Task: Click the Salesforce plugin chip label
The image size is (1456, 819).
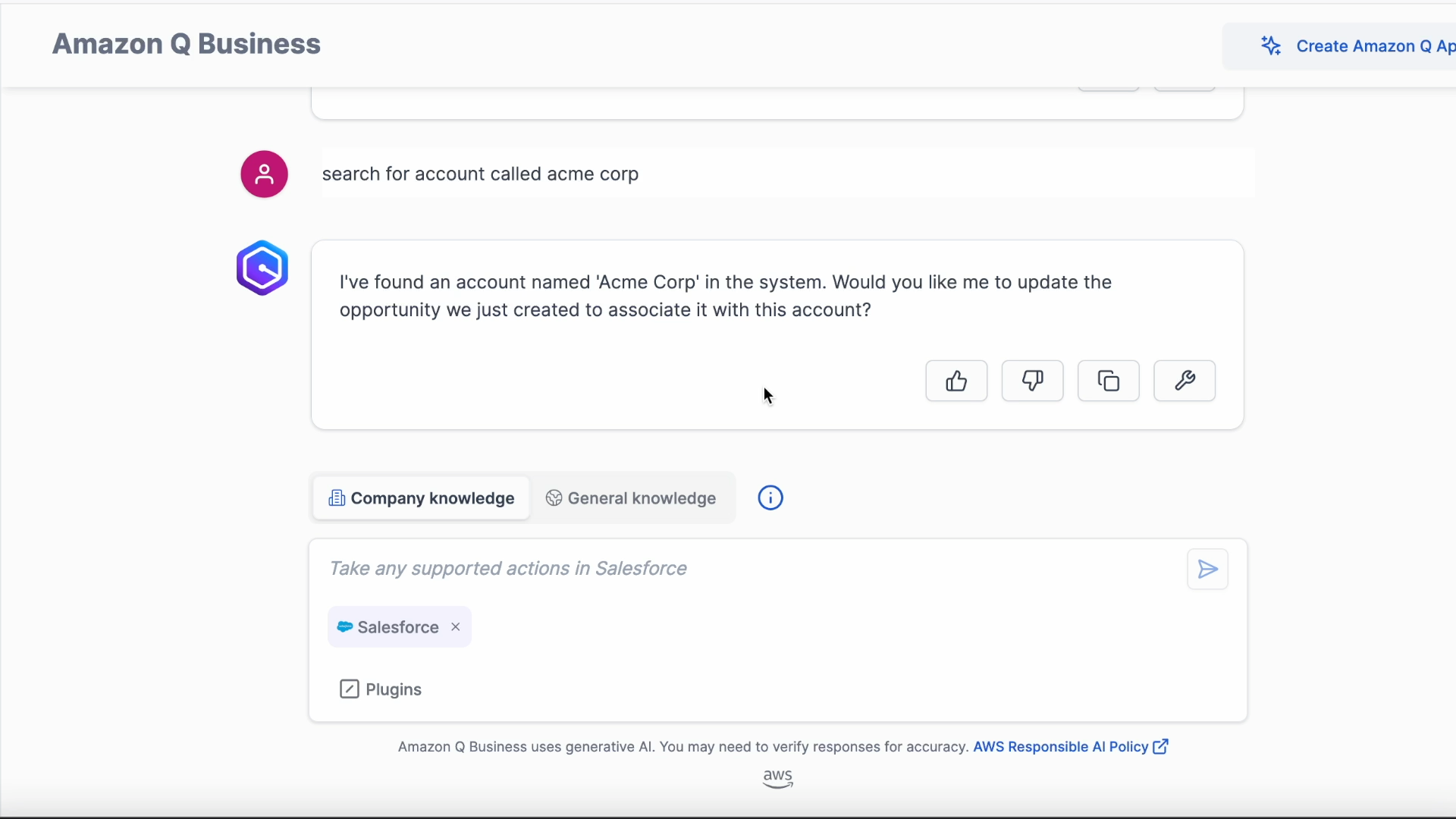Action: tap(397, 627)
